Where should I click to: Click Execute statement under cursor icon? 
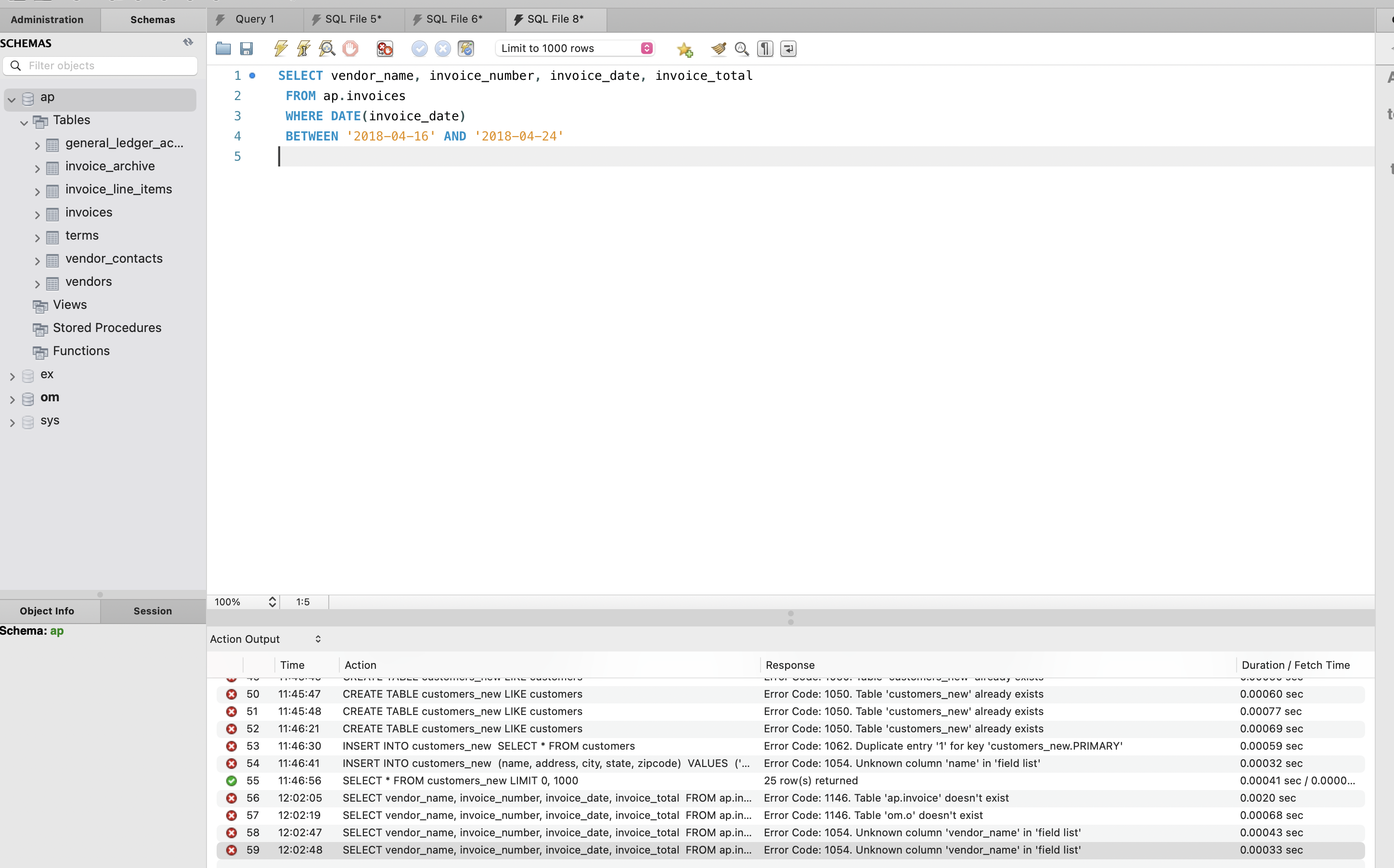(x=304, y=49)
